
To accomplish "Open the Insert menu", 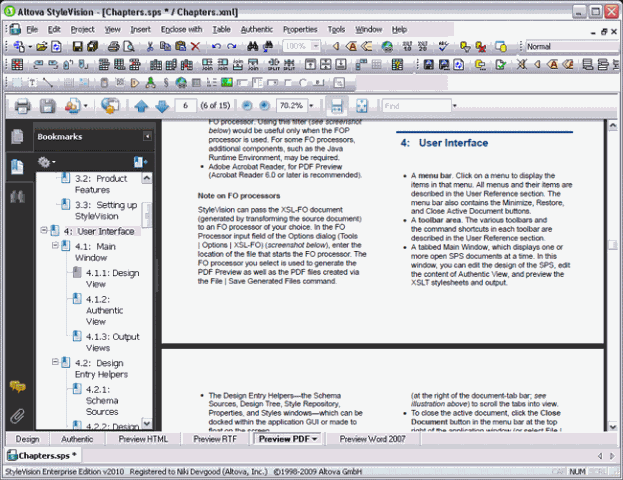I will (x=140, y=29).
